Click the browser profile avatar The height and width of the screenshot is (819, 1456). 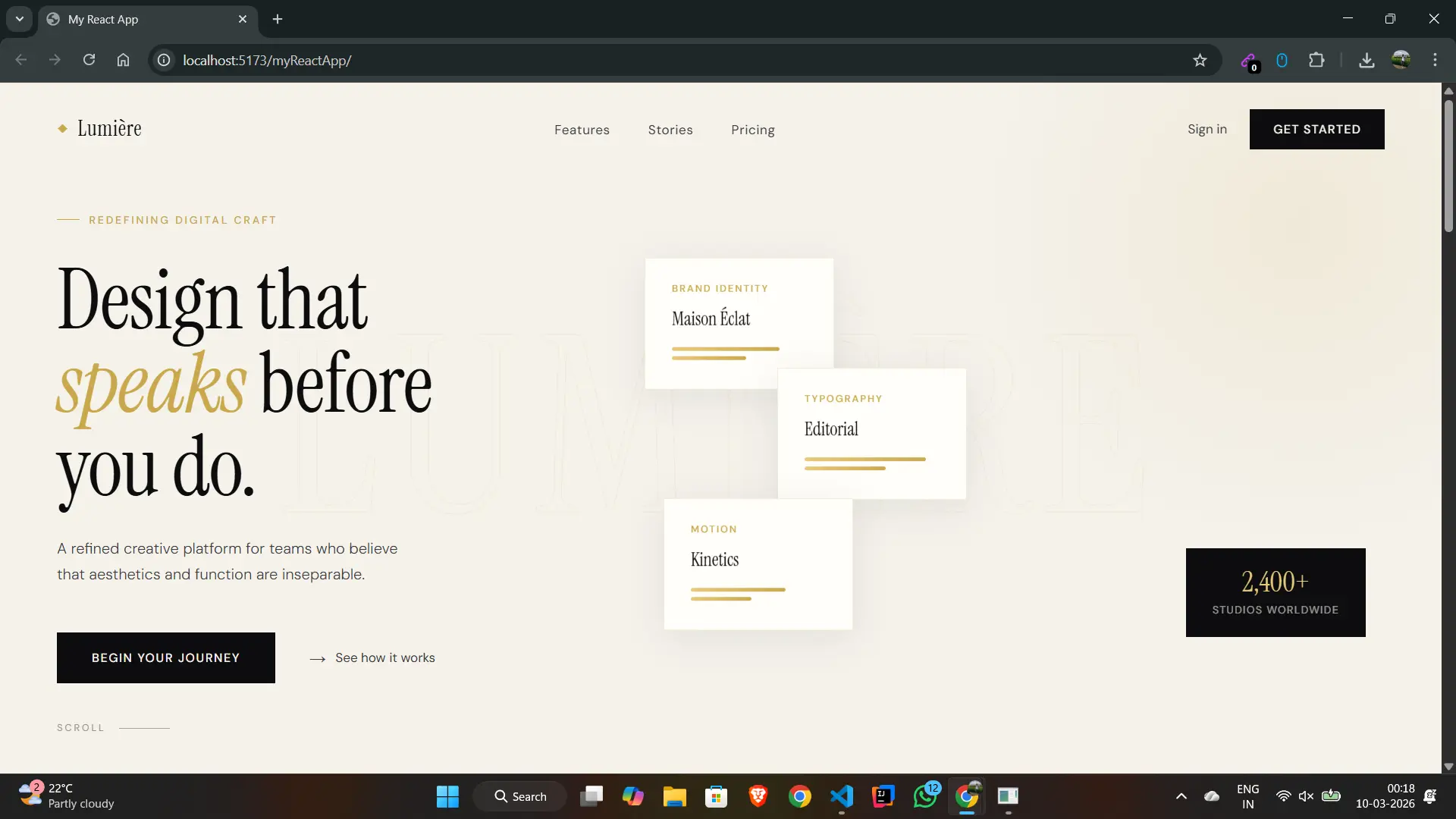pos(1402,60)
